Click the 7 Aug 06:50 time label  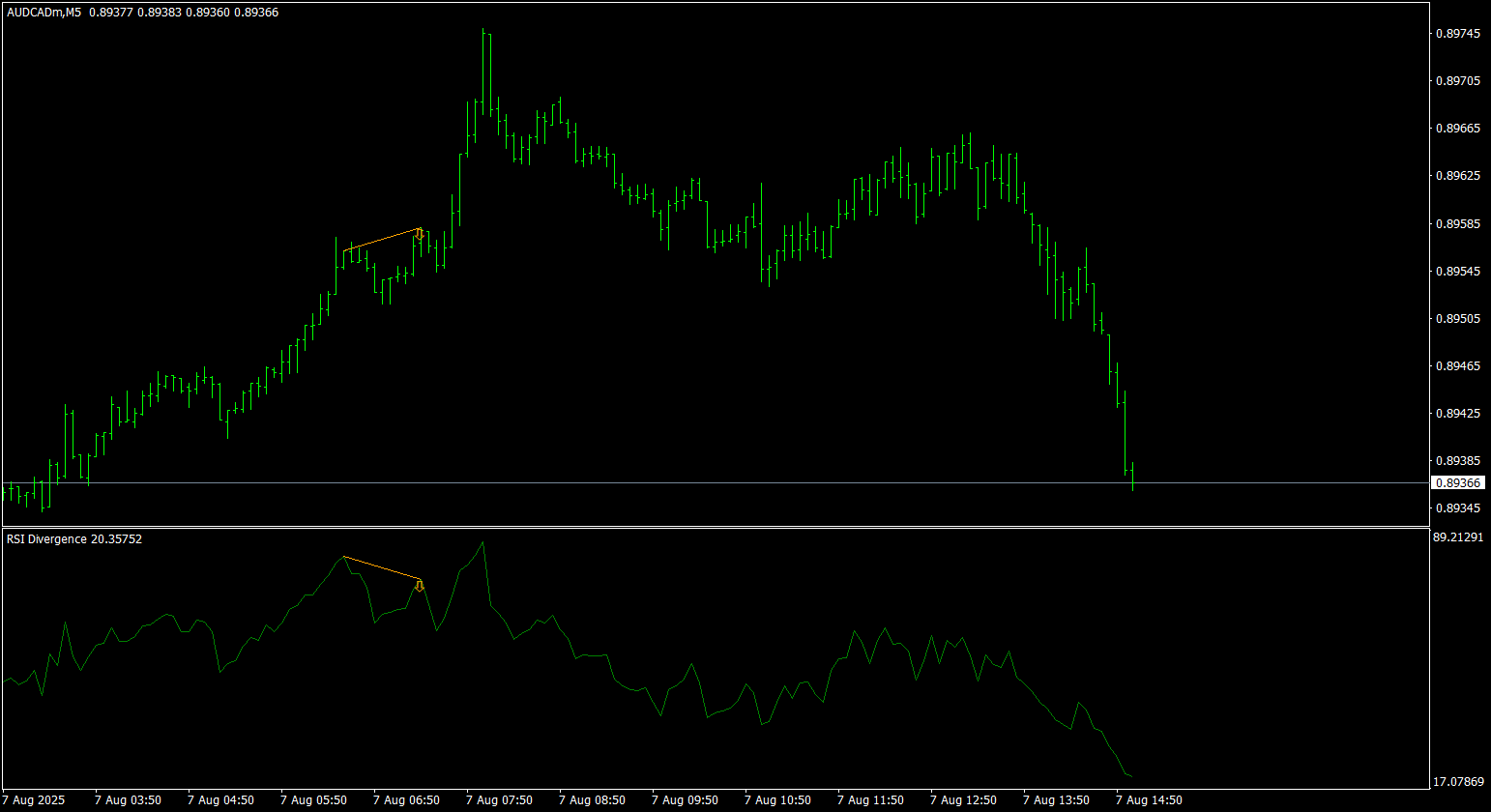pos(406,800)
